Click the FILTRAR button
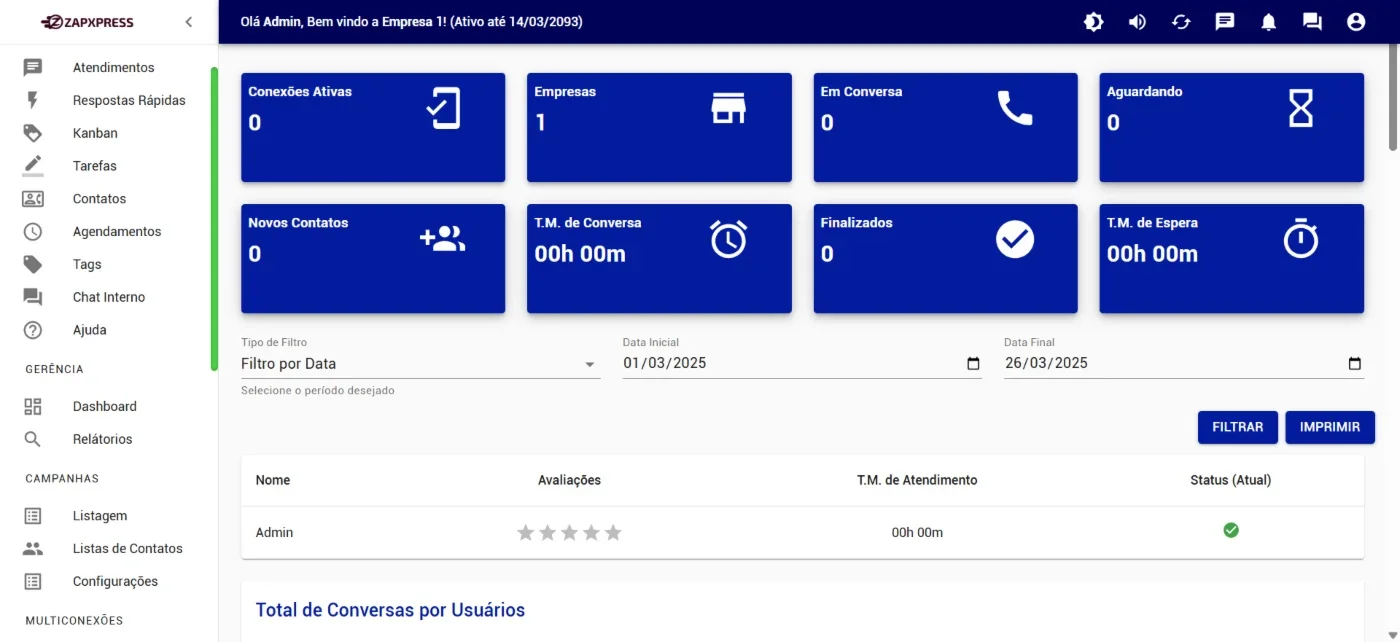Viewport: 1400px width, 642px height. click(x=1238, y=427)
